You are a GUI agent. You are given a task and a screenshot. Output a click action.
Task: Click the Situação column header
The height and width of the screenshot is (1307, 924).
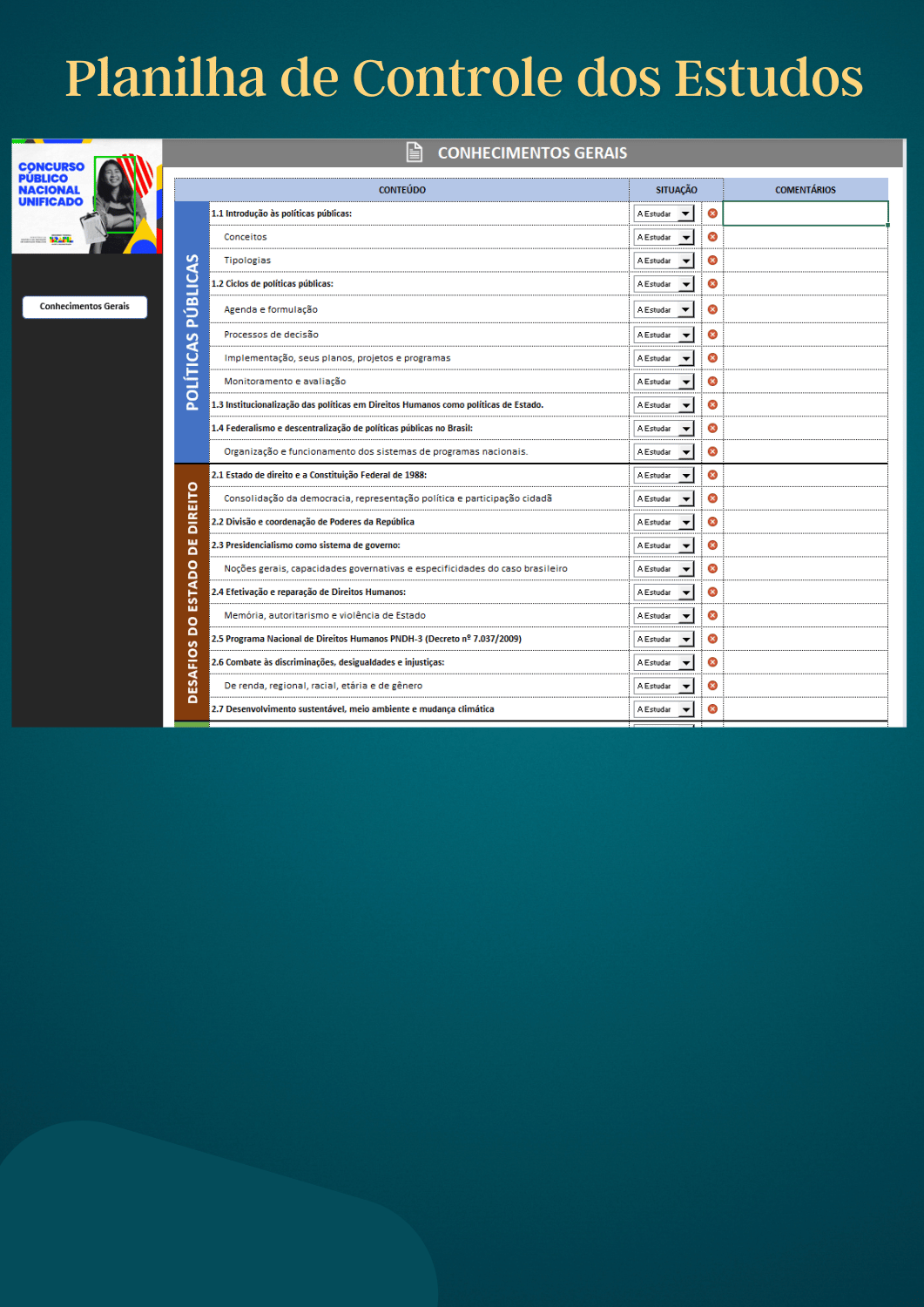[676, 190]
